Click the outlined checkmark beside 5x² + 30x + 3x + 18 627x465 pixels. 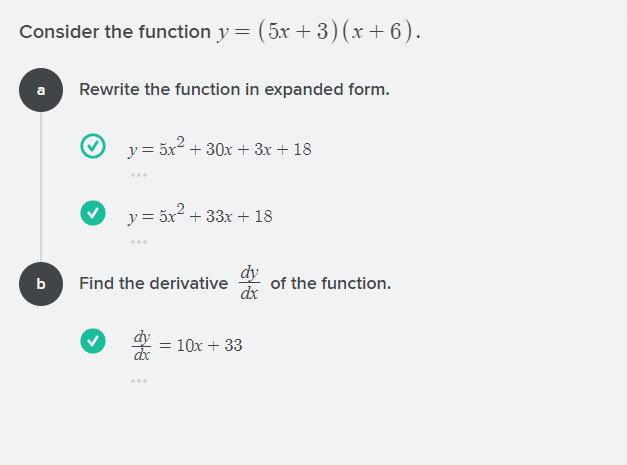click(x=93, y=146)
